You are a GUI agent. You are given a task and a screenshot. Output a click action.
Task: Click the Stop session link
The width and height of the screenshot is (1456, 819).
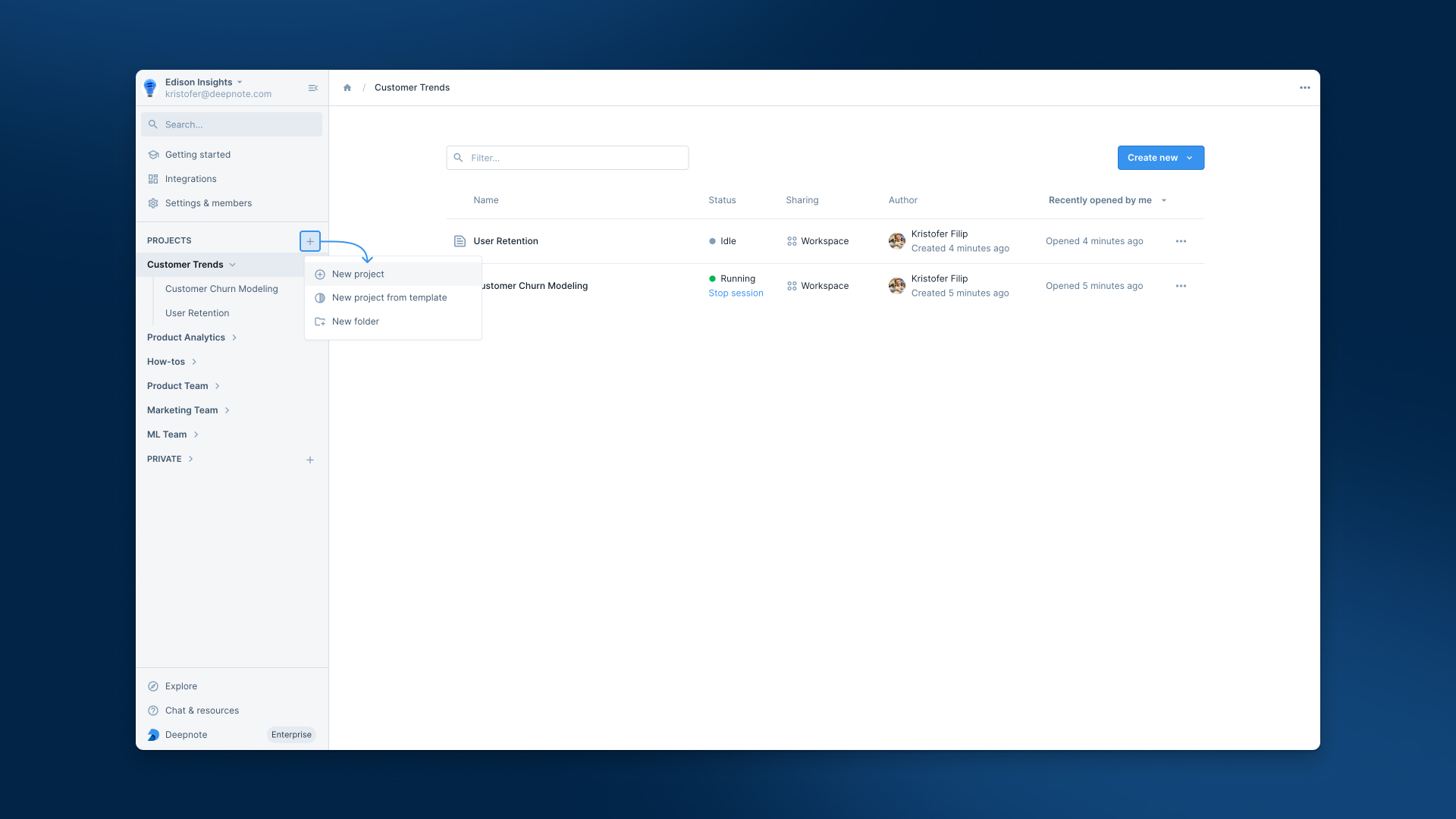(x=736, y=293)
